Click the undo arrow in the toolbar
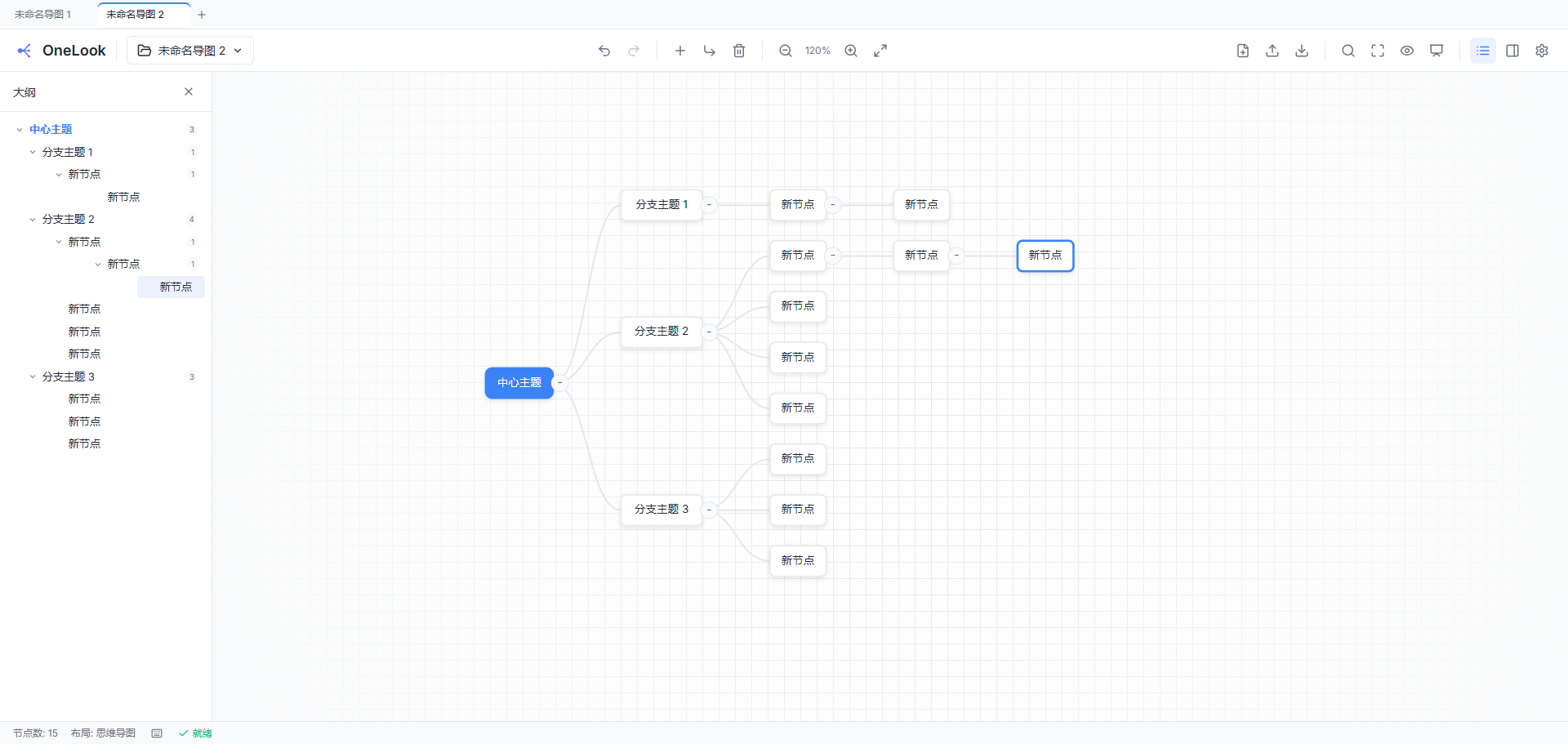This screenshot has height=744, width=1568. pos(604,51)
